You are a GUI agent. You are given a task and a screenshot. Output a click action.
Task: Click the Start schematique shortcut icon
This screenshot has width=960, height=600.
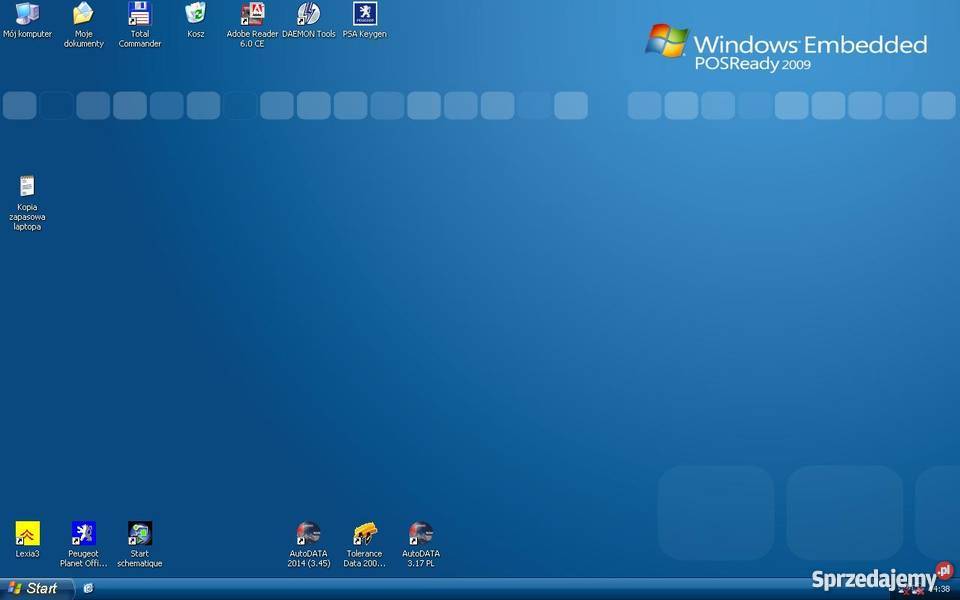coord(140,533)
